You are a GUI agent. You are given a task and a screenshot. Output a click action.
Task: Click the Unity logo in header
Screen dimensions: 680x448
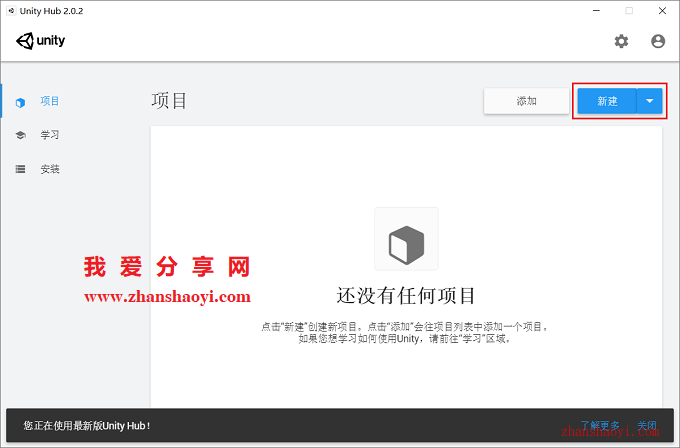coord(40,41)
